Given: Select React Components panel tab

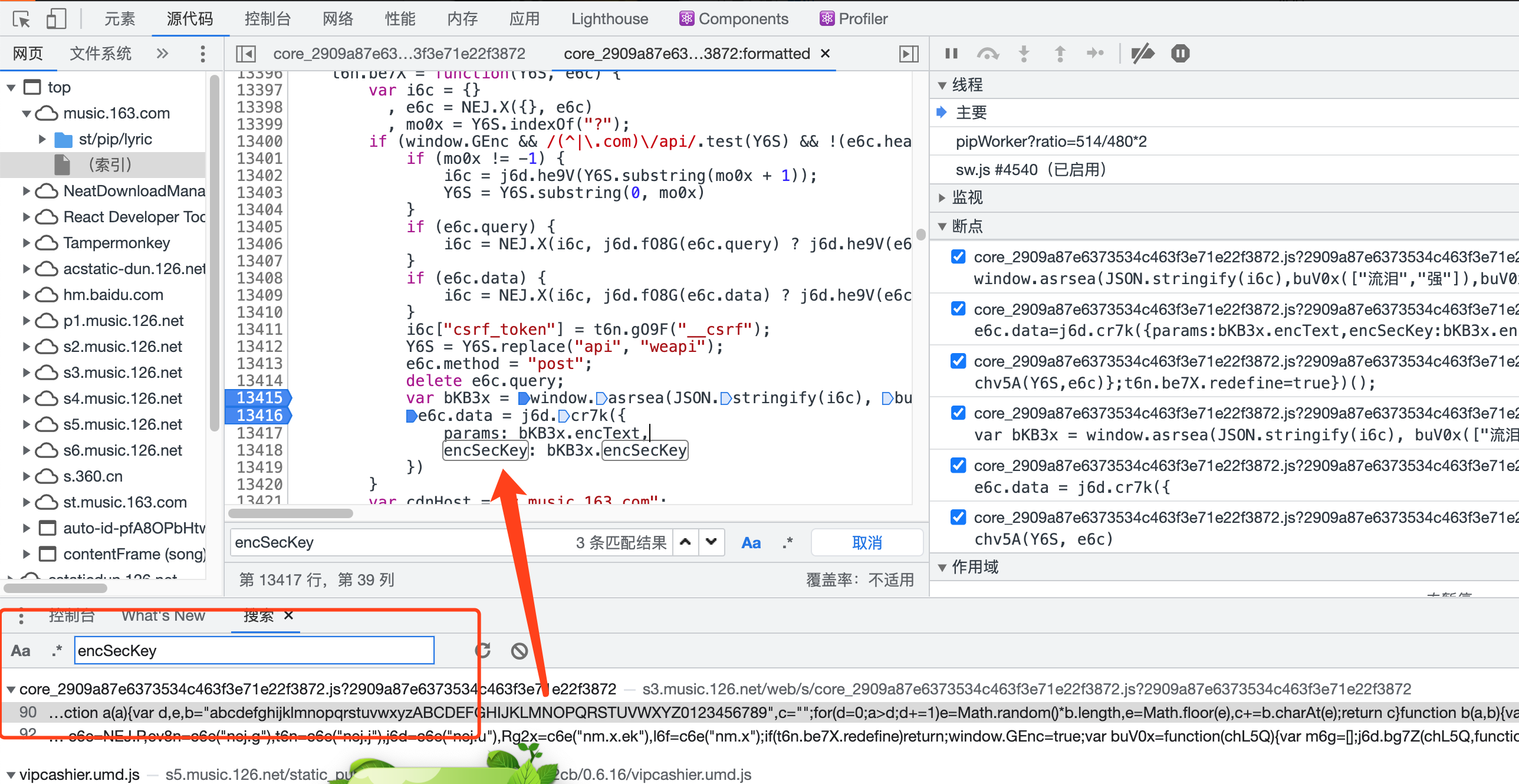Looking at the screenshot, I should coord(733,19).
